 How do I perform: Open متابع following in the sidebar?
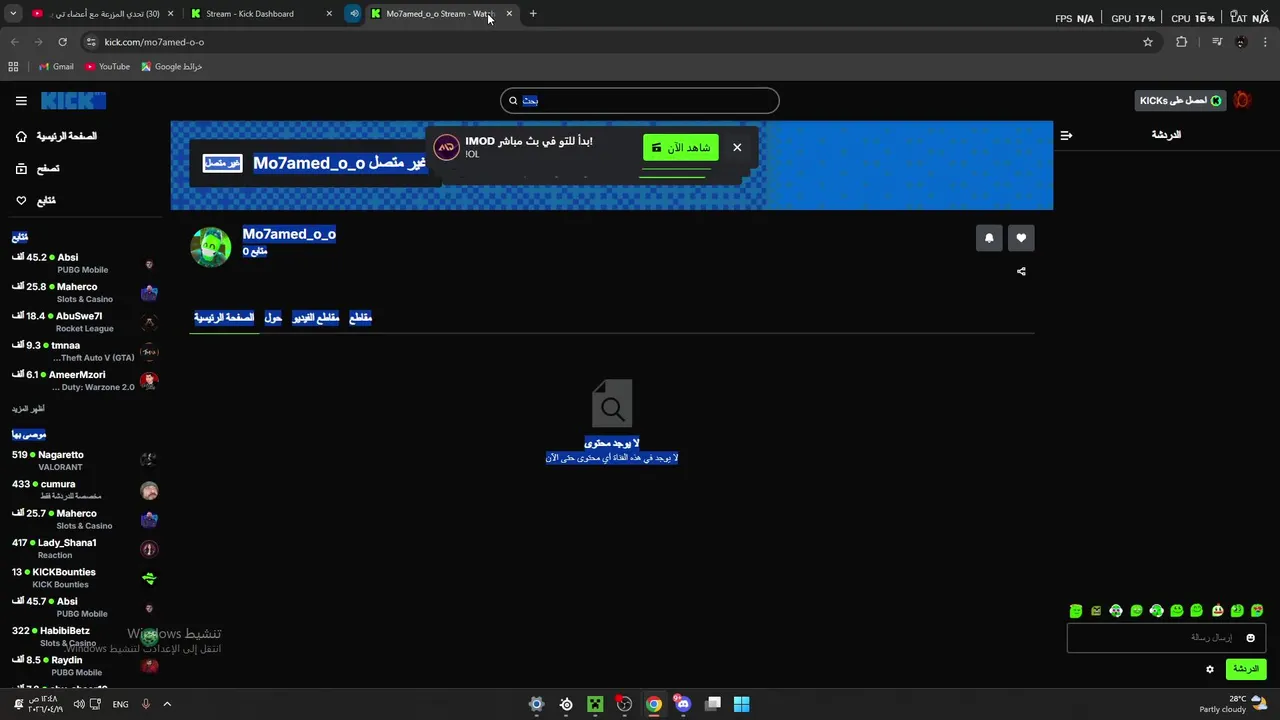tap(36, 201)
